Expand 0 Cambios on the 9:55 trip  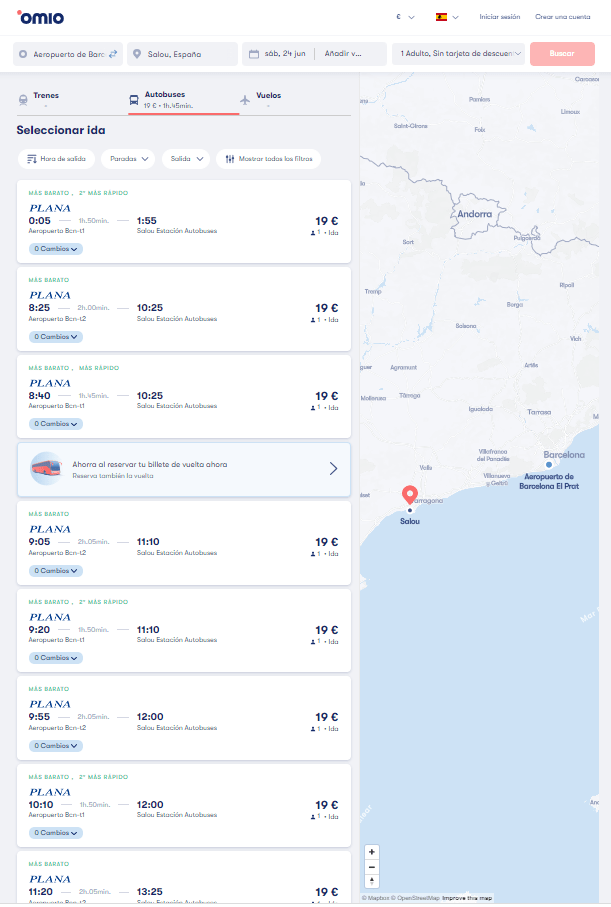pyautogui.click(x=56, y=746)
